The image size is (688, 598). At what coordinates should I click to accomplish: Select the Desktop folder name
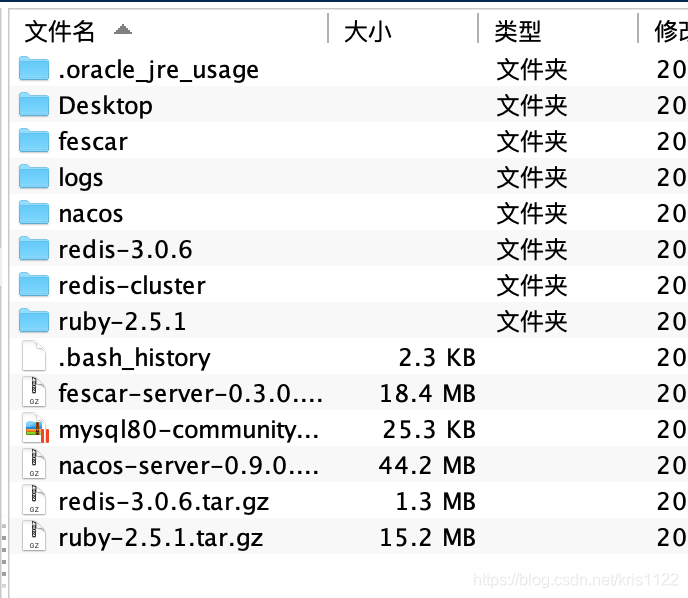106,106
